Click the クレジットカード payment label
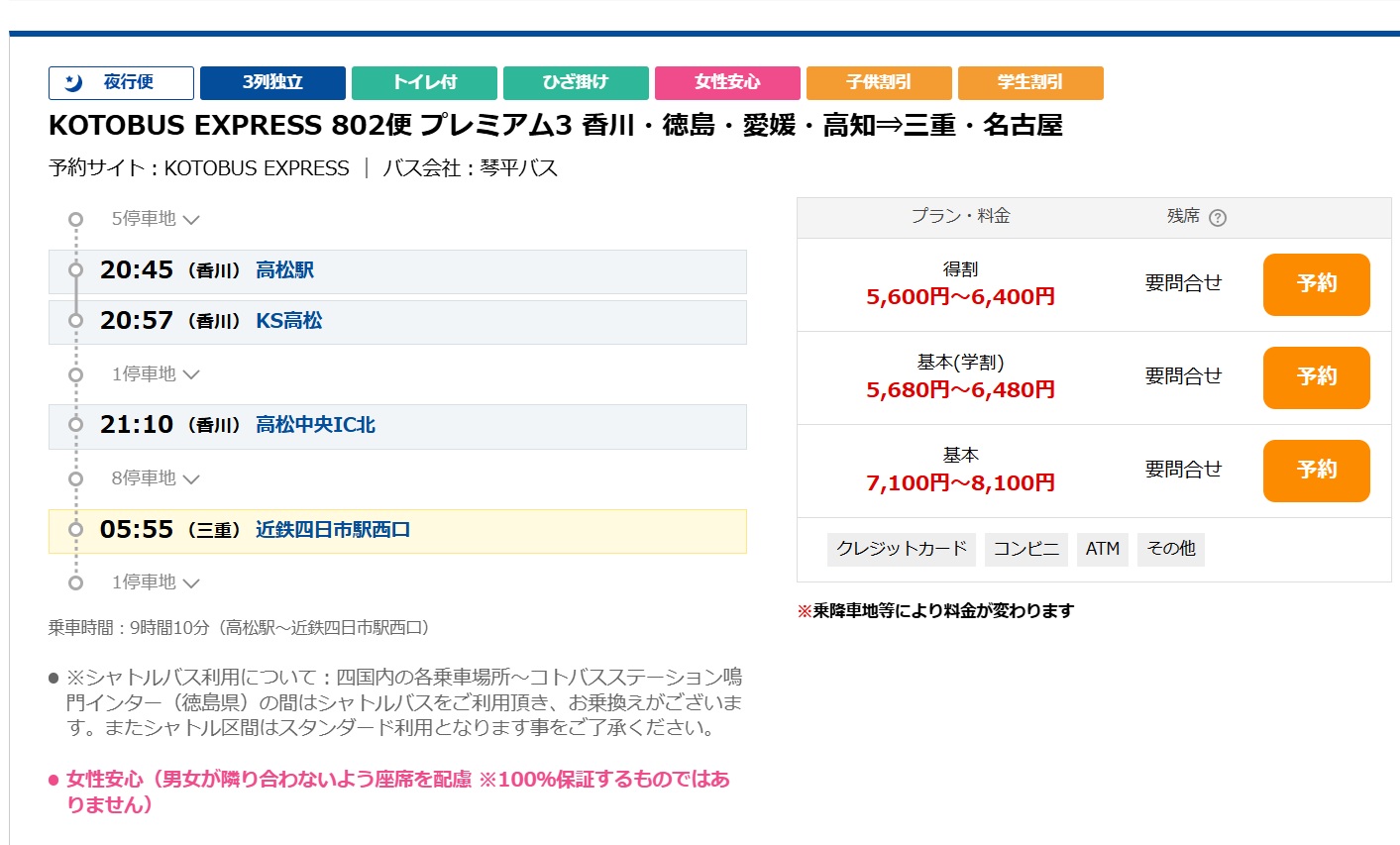Screen dimensions: 1400x845 pyautogui.click(x=902, y=549)
